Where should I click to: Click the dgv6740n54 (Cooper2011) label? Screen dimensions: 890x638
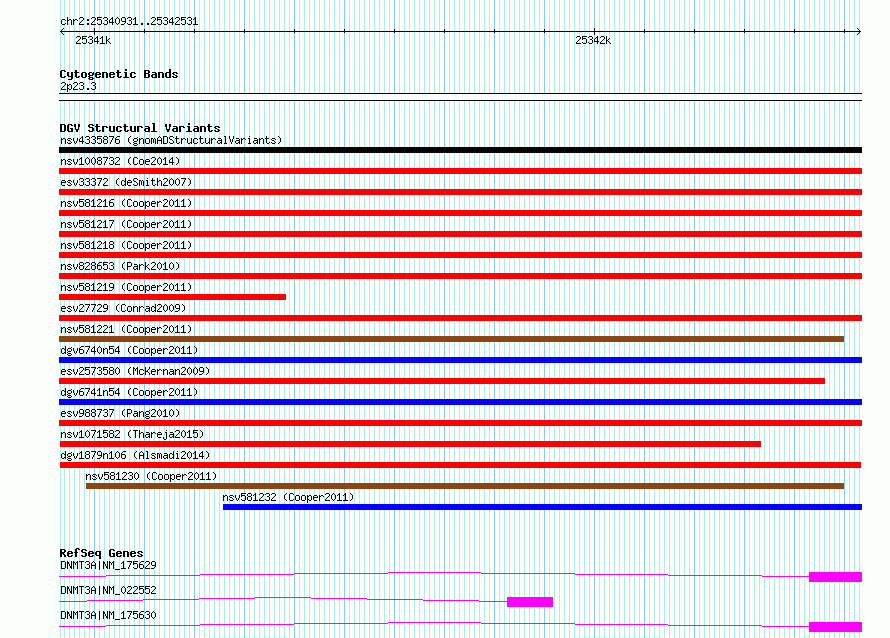129,350
